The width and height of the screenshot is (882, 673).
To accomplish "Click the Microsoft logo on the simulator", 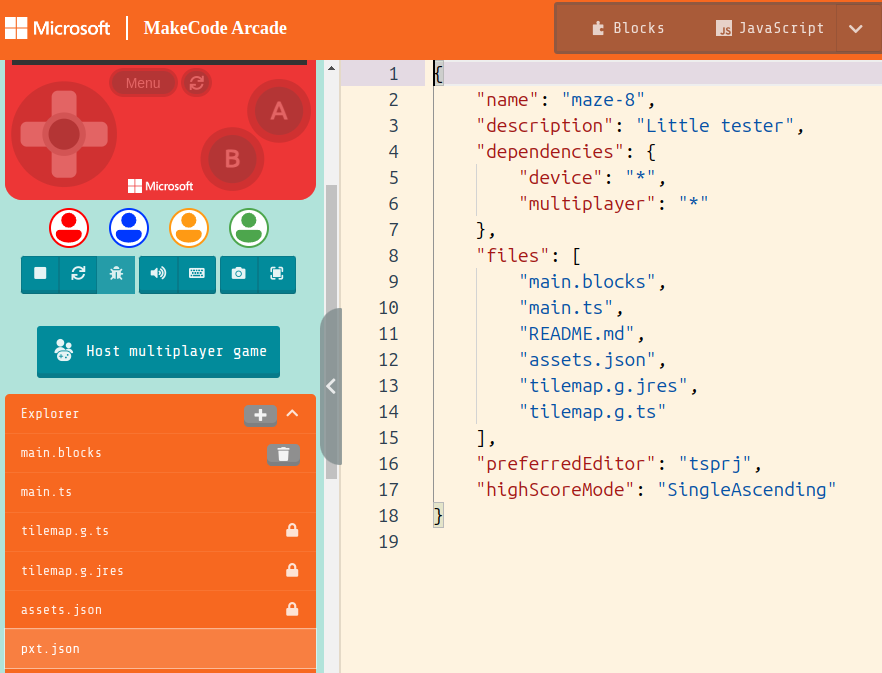I will pos(160,186).
